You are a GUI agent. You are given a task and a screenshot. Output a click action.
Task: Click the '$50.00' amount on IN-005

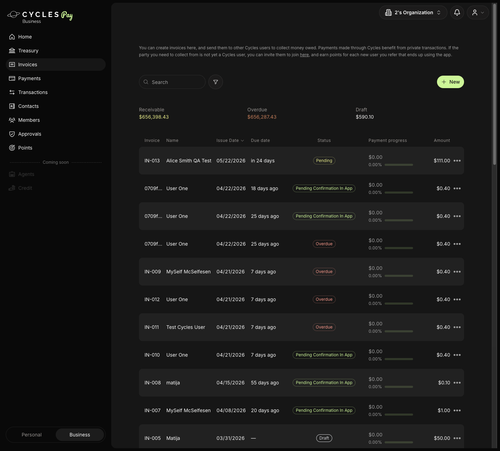click(442, 438)
